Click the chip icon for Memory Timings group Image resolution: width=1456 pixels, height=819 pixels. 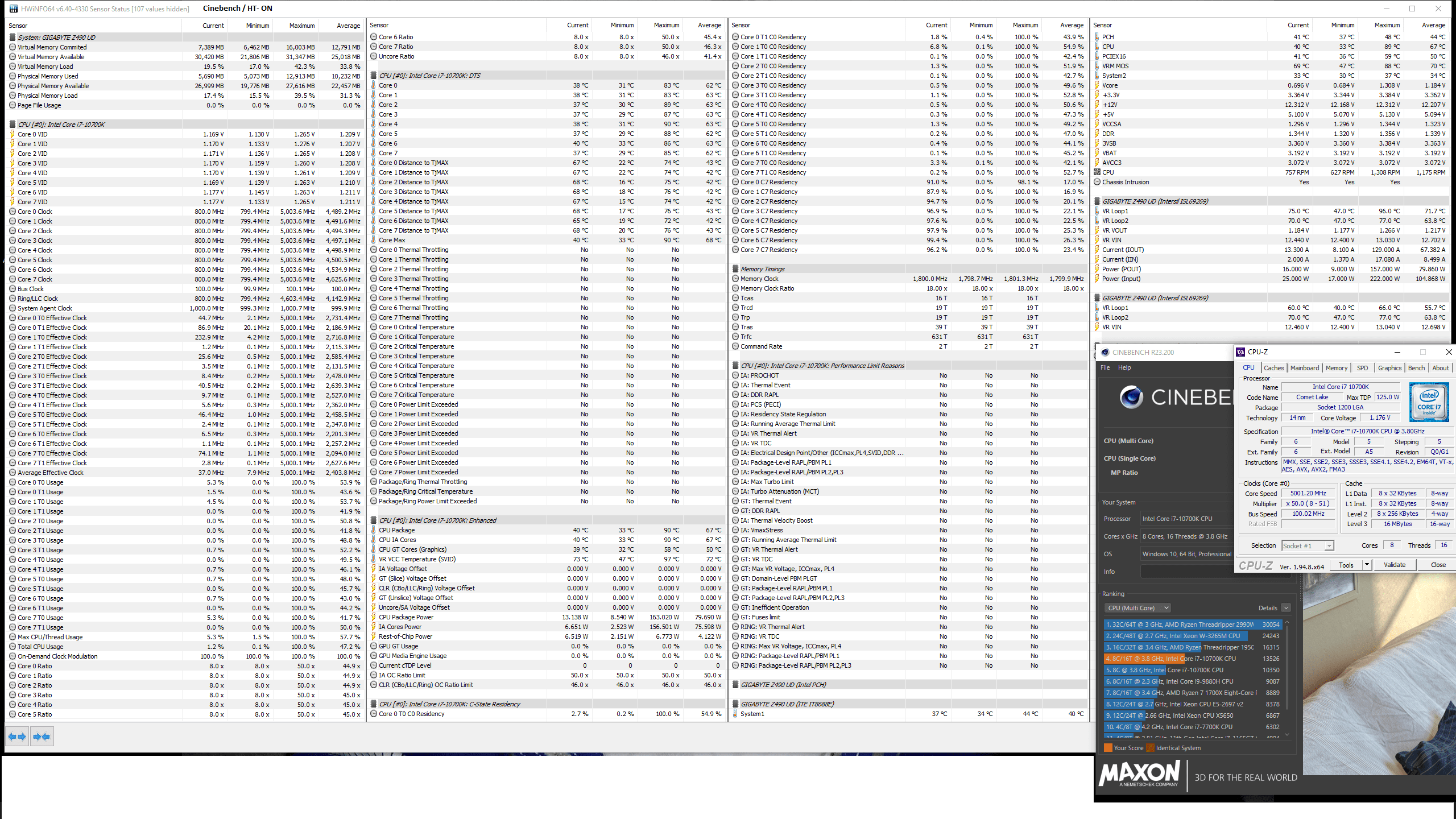tap(735, 269)
